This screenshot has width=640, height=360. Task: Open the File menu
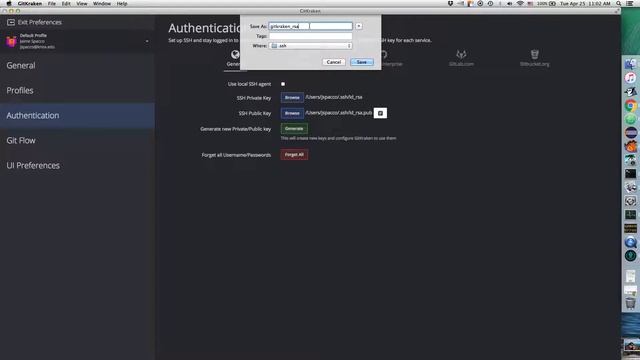click(52, 4)
